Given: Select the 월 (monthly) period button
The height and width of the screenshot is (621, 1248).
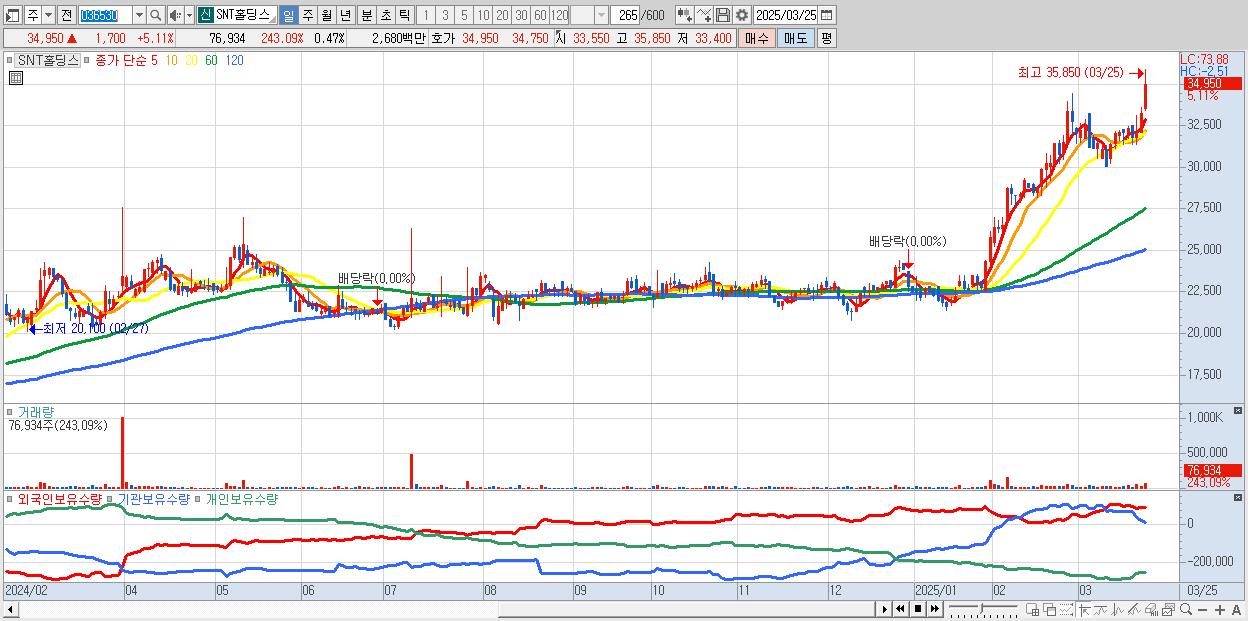Looking at the screenshot, I should coord(326,15).
